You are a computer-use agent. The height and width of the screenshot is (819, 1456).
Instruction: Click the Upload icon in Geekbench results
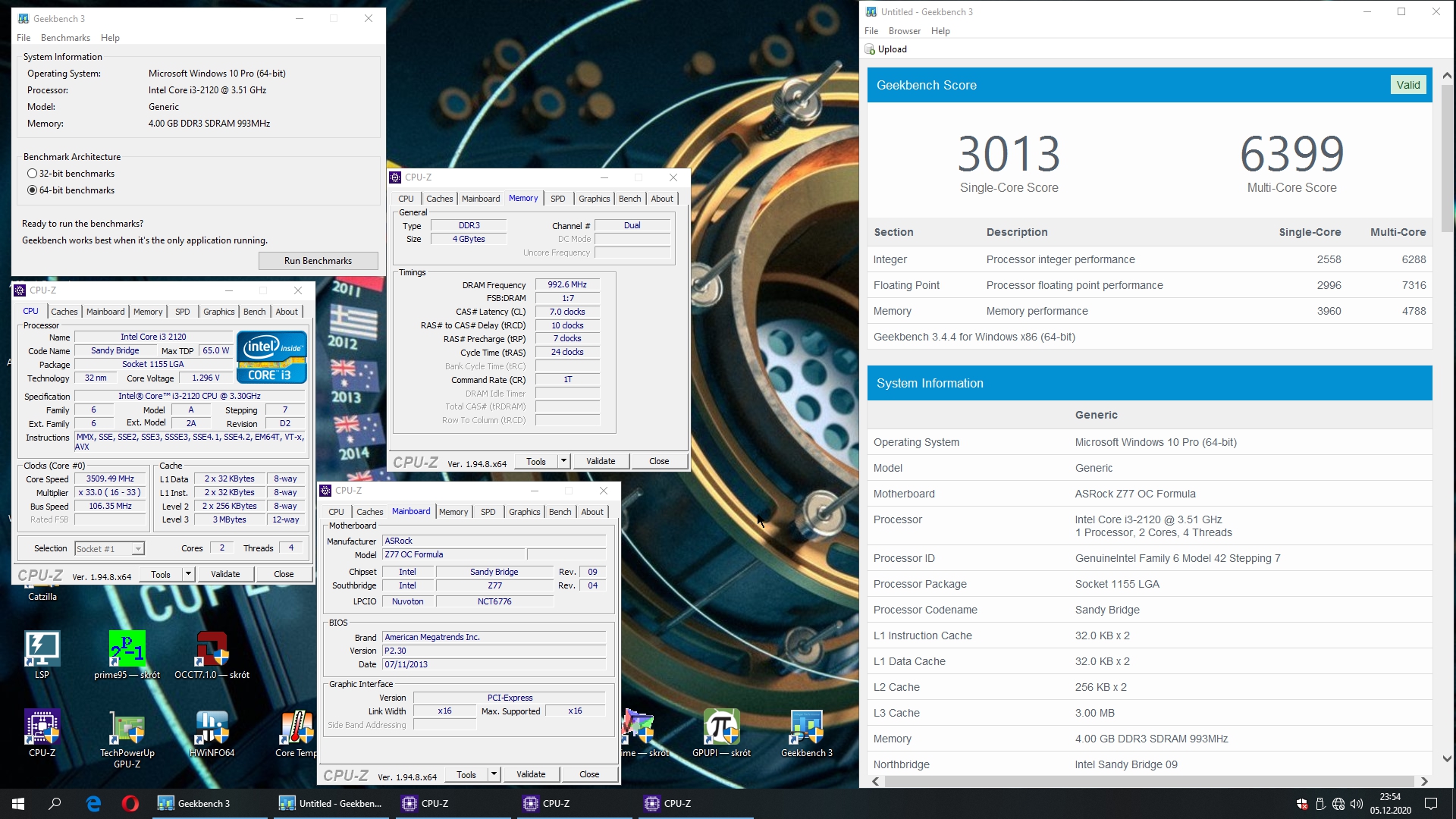tap(870, 49)
